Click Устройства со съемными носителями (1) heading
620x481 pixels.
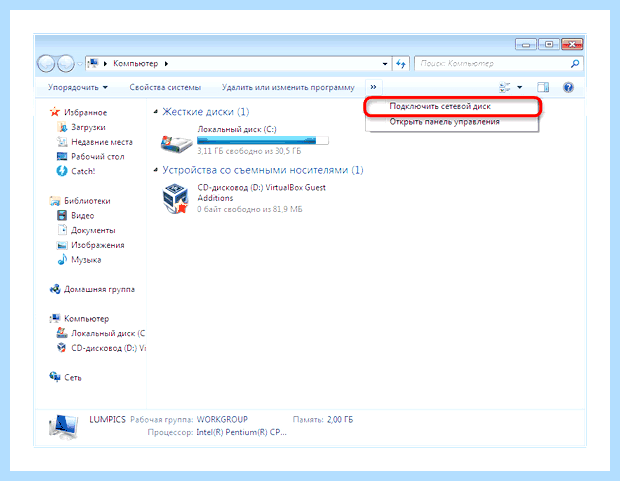click(263, 170)
